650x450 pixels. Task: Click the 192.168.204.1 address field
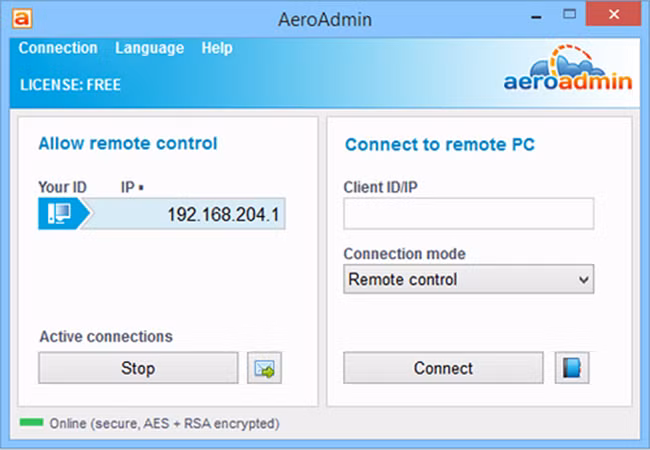point(185,214)
